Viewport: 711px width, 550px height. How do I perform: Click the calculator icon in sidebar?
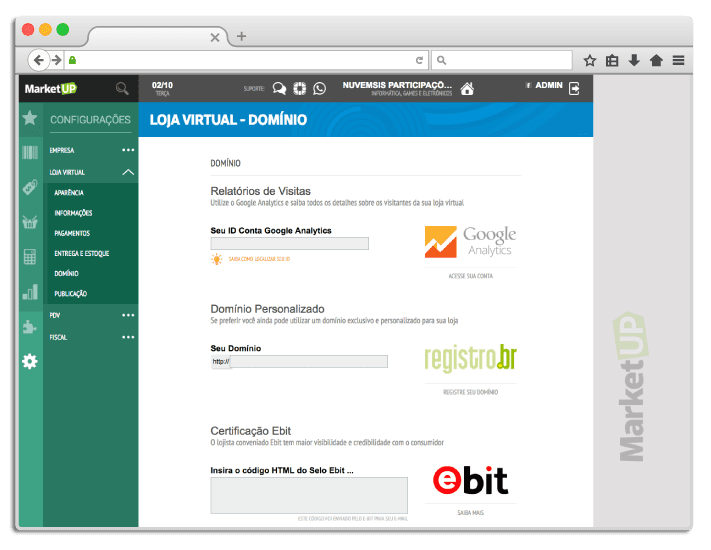pos(30,257)
